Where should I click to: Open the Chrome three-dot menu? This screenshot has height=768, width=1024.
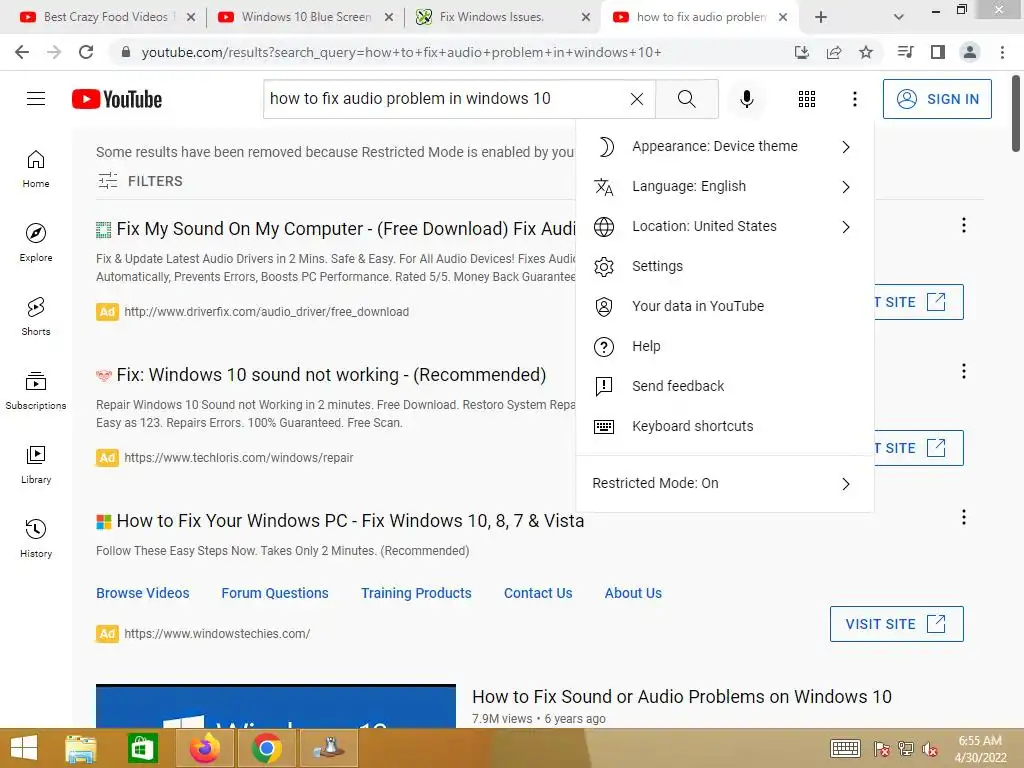1002,52
